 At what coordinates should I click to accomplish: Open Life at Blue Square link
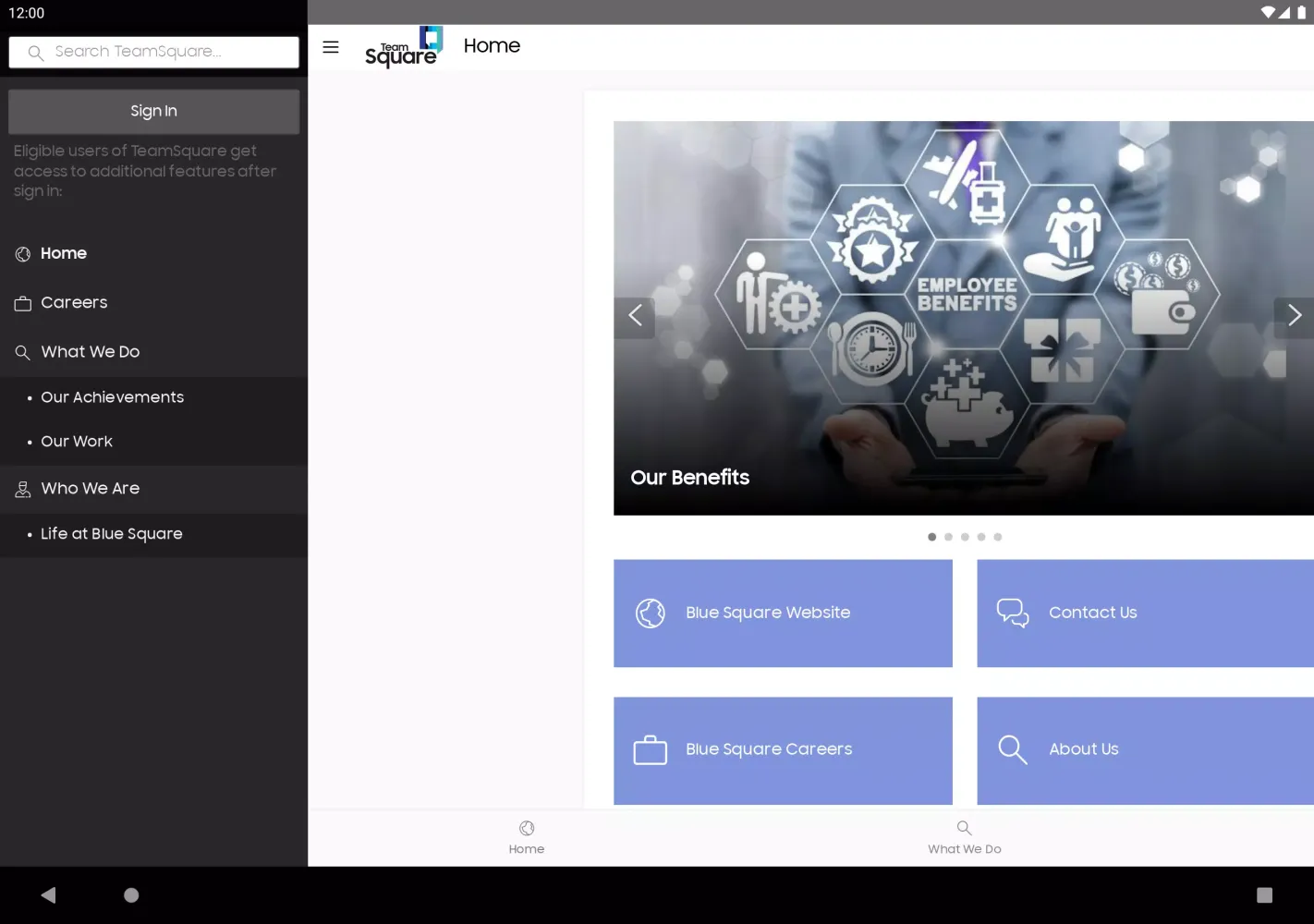[x=112, y=534]
